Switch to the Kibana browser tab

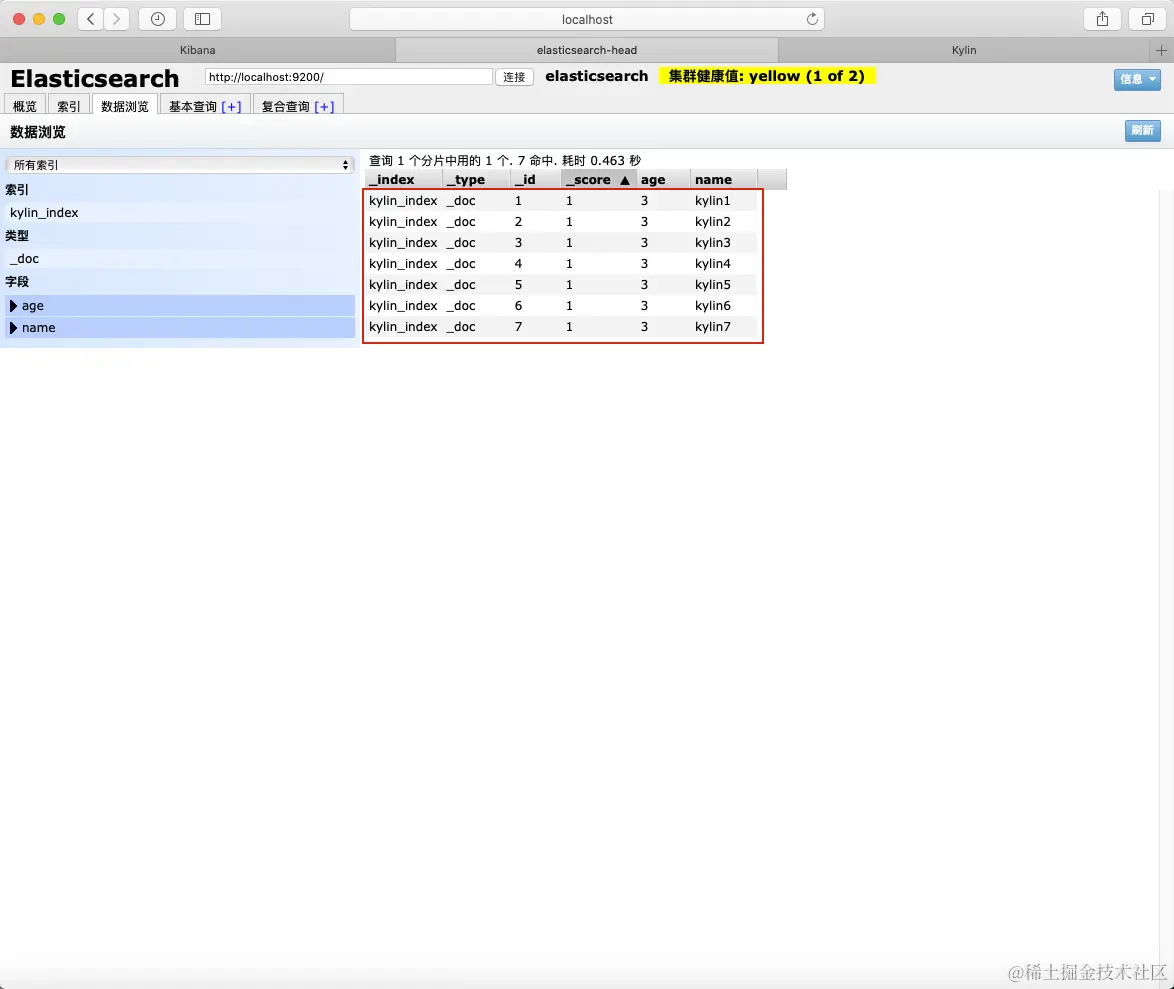tap(197, 49)
